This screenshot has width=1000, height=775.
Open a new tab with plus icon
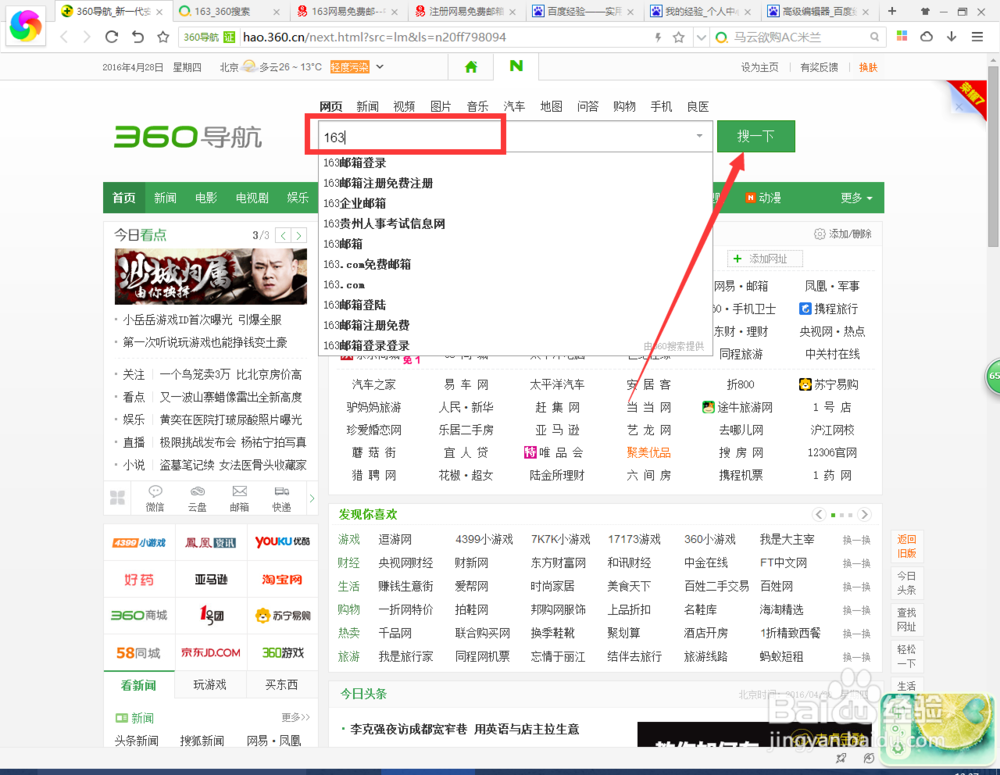pos(892,11)
